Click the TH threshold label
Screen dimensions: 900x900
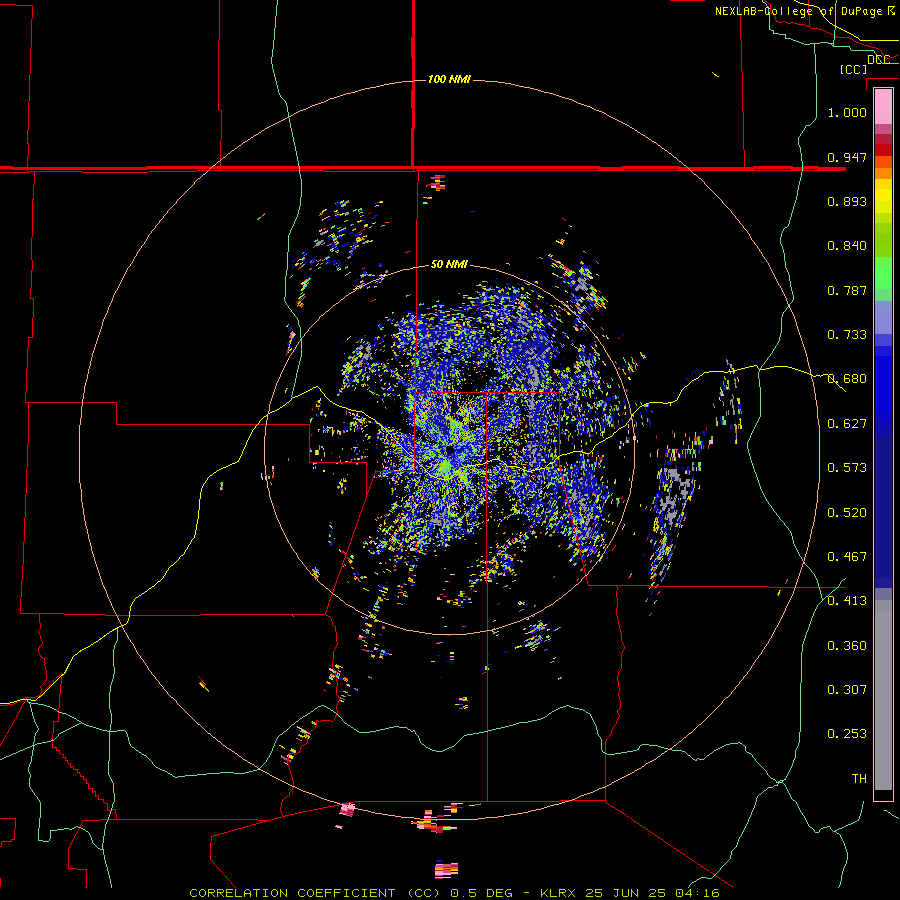[859, 779]
